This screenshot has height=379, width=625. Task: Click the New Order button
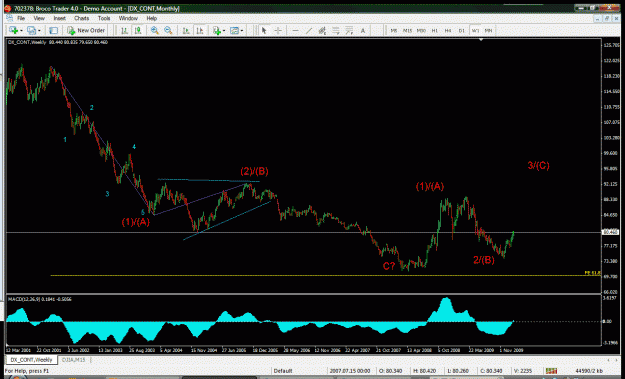click(86, 30)
